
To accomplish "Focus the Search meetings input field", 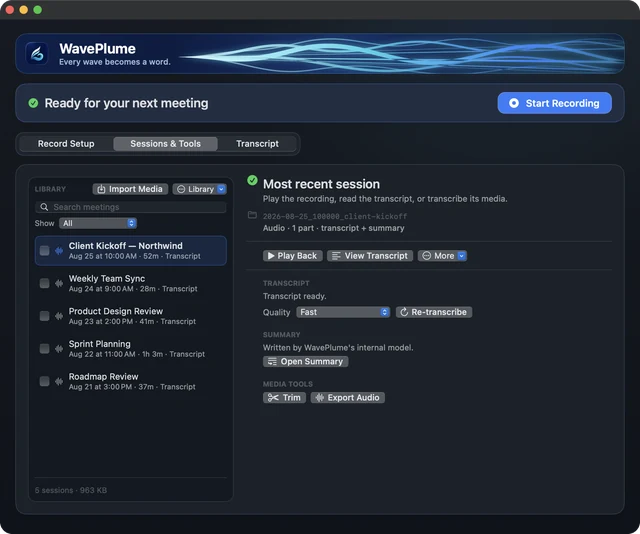I will pyautogui.click(x=131, y=207).
